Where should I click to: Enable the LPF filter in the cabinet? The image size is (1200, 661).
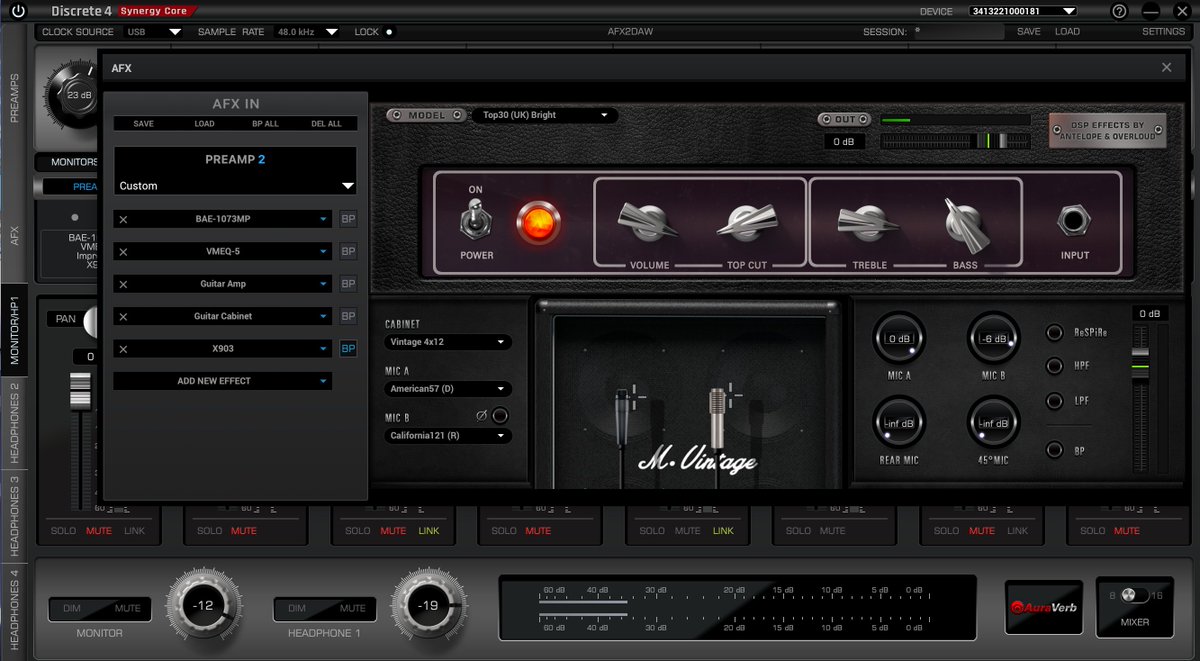(x=1054, y=401)
